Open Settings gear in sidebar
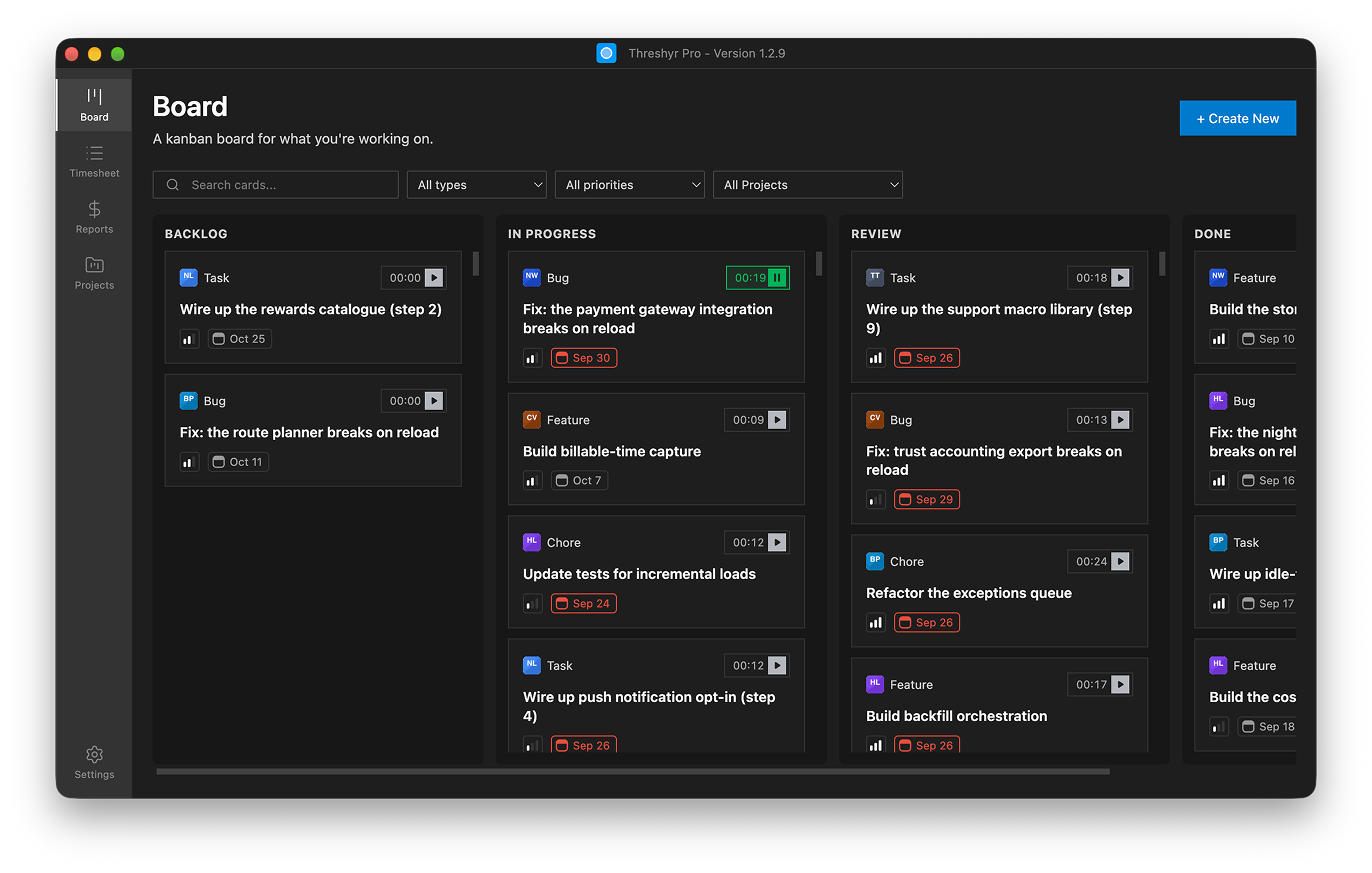This screenshot has height=873, width=1372. click(x=94, y=762)
